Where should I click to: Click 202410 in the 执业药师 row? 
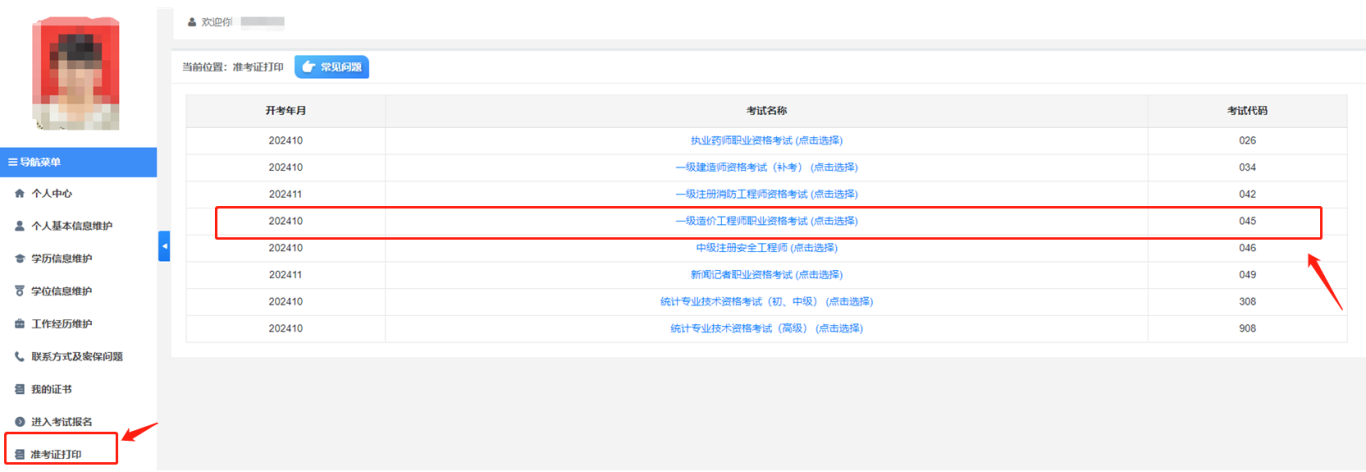pyautogui.click(x=285, y=140)
